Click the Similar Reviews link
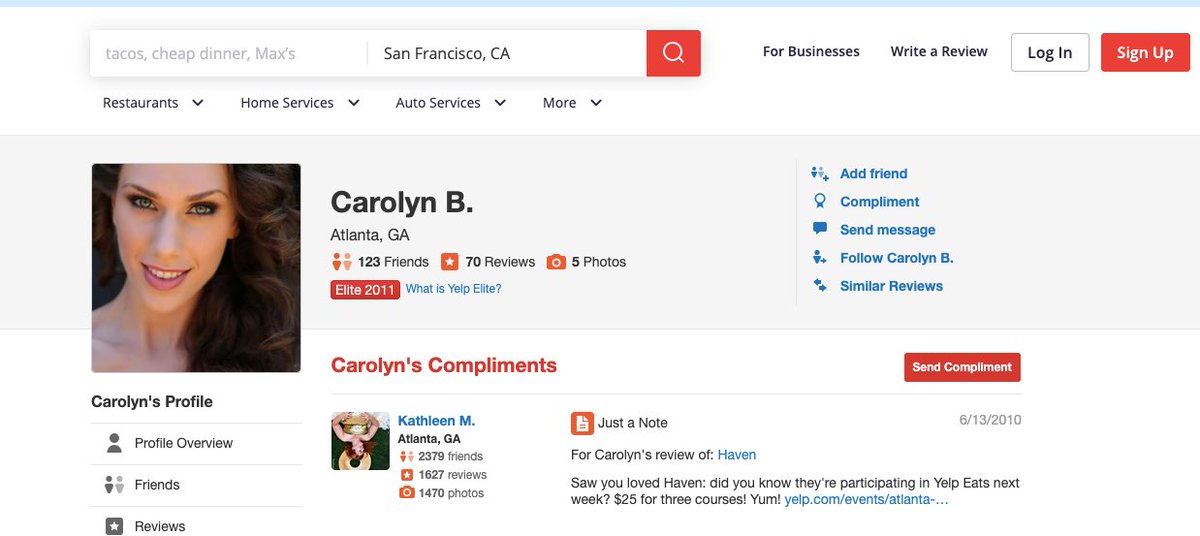 (891, 285)
